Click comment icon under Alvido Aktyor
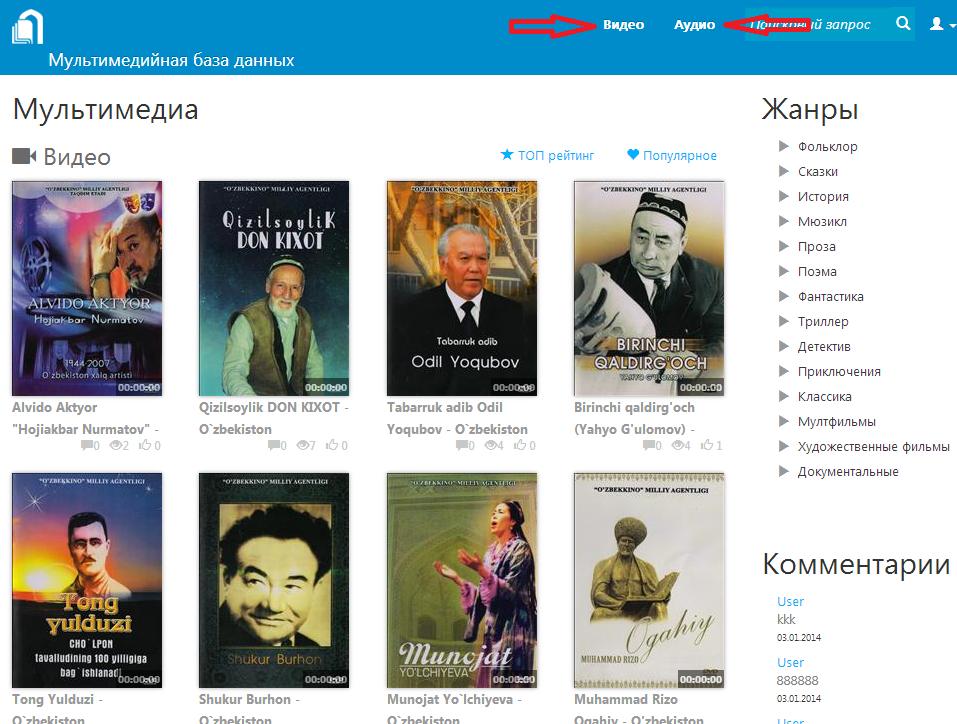The image size is (957, 724). [86, 446]
